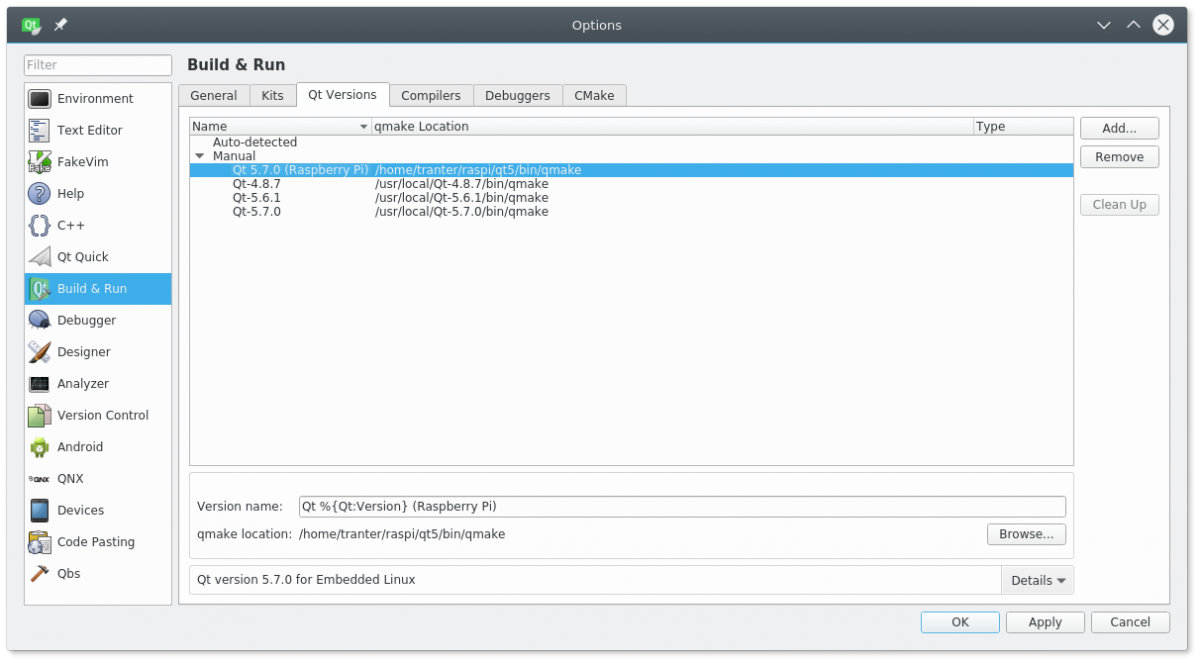This screenshot has height=663, width=1200.
Task: Select the Qt-4.8.7 version row
Action: pyautogui.click(x=257, y=184)
